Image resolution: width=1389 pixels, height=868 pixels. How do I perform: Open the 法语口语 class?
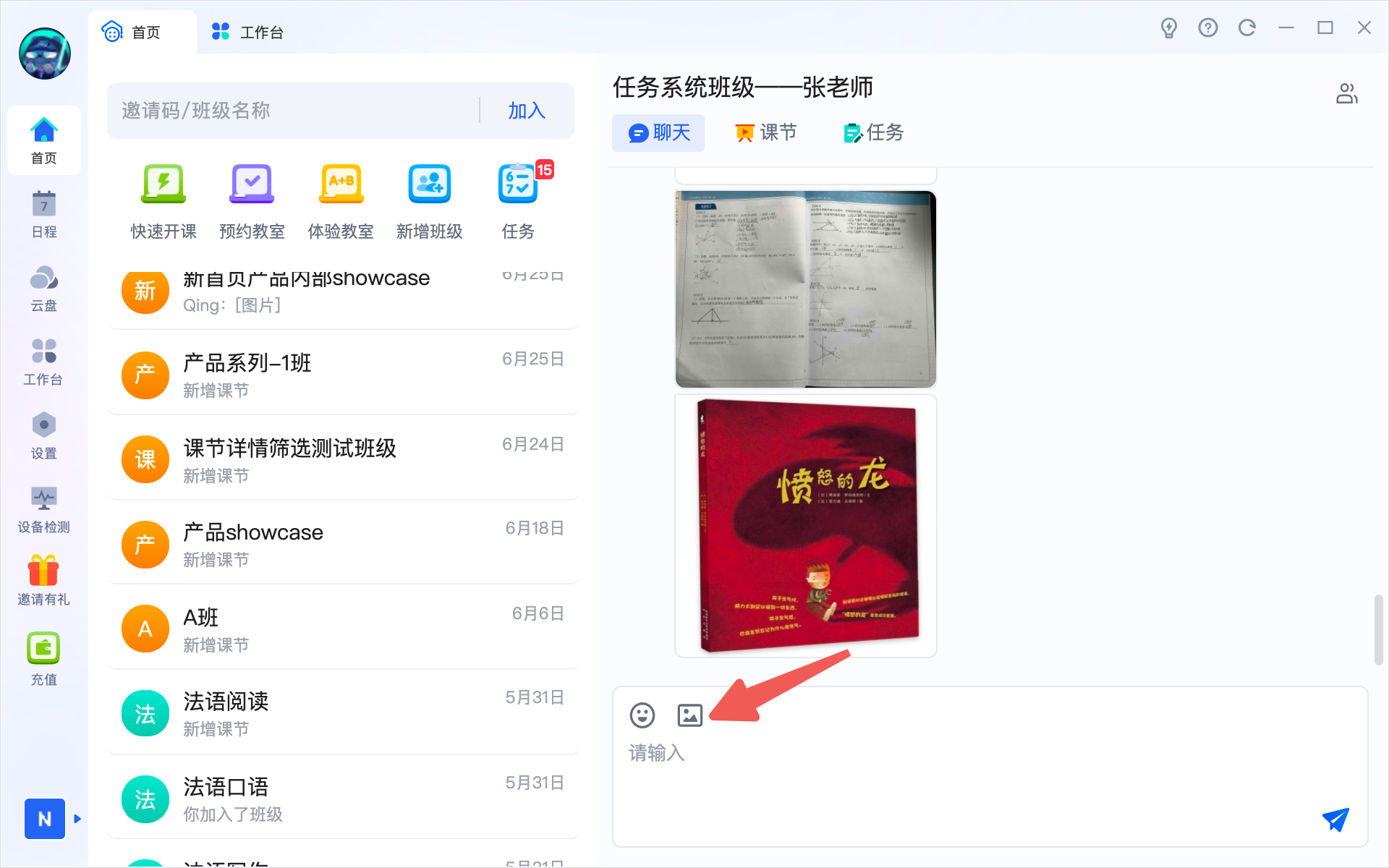coord(343,799)
